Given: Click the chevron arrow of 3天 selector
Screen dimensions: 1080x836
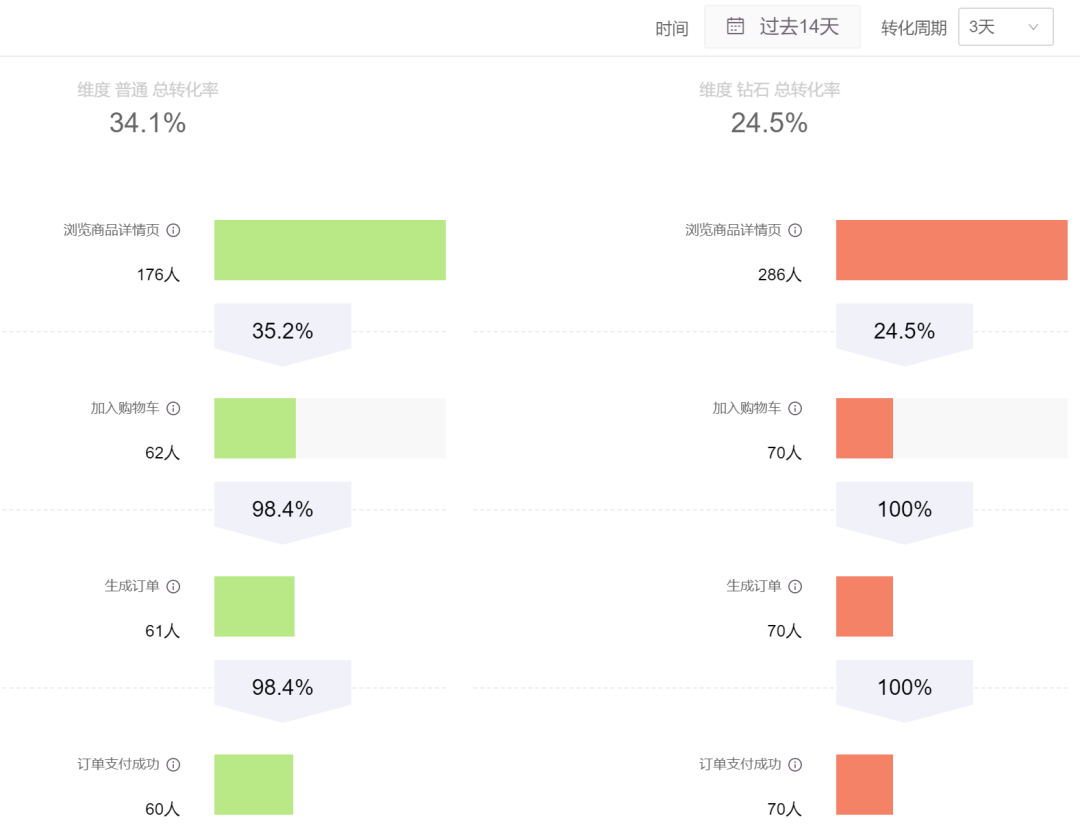Looking at the screenshot, I should click(x=1034, y=28).
